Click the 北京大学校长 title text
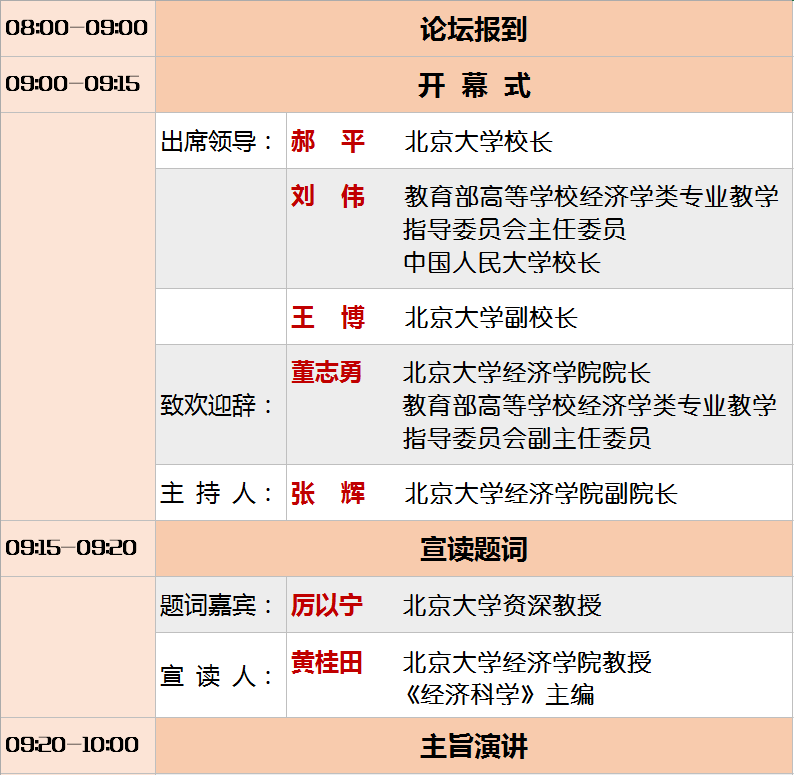Image resolution: width=794 pixels, height=775 pixels. 478,142
